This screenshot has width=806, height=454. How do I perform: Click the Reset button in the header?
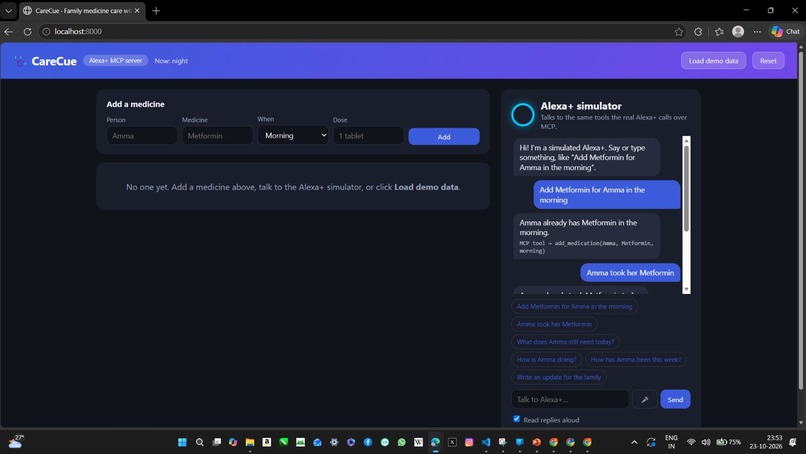[x=768, y=61]
